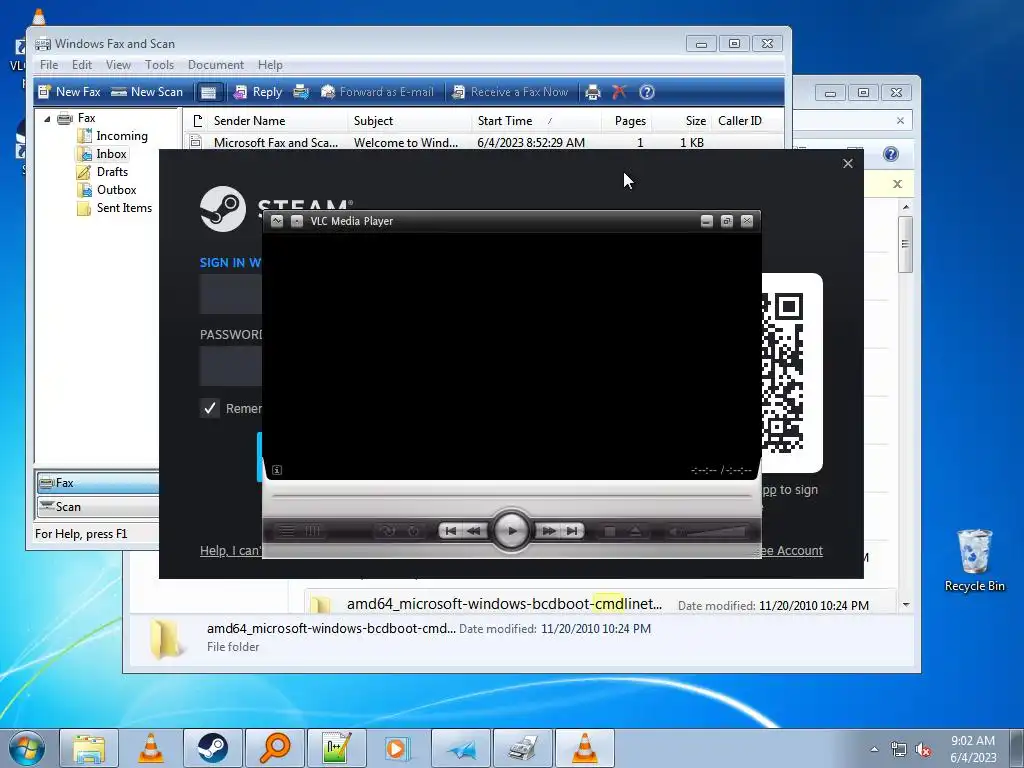Switch to the Scan view button
The image size is (1024, 768).
[97, 507]
